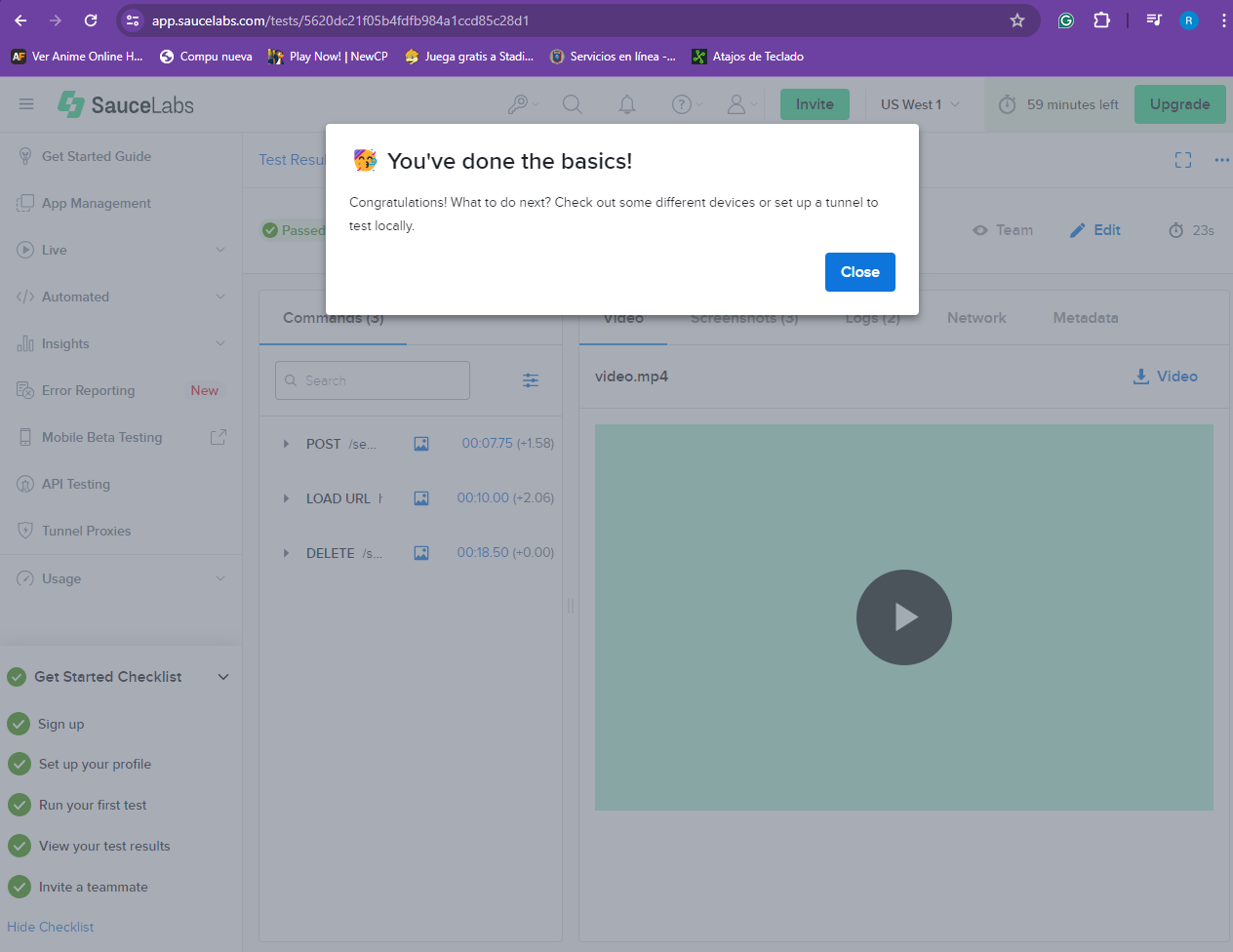Click the 'Sign up' checklist check
This screenshot has width=1233, height=952.
(x=19, y=724)
